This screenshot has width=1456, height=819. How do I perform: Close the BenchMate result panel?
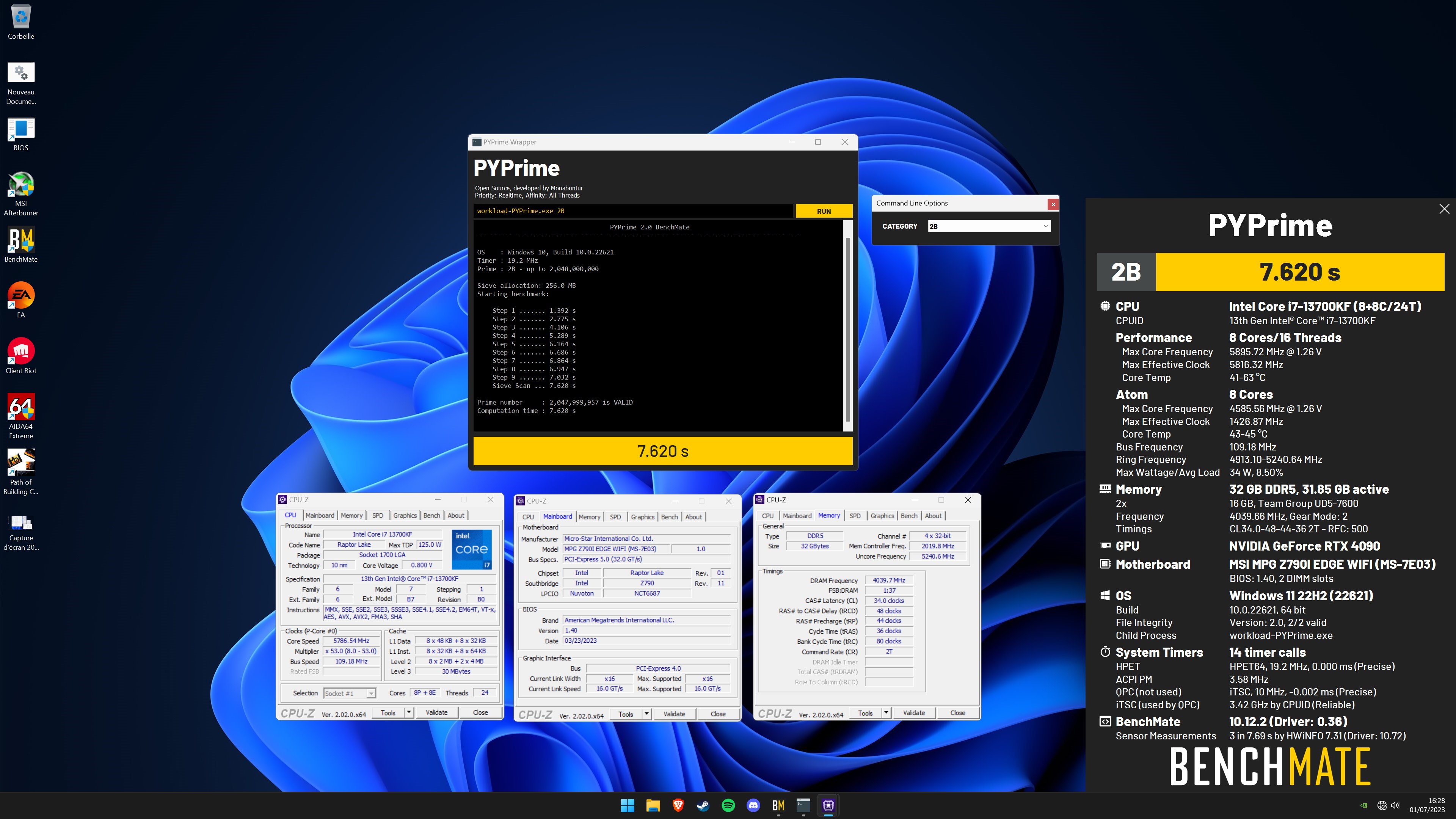[1444, 209]
